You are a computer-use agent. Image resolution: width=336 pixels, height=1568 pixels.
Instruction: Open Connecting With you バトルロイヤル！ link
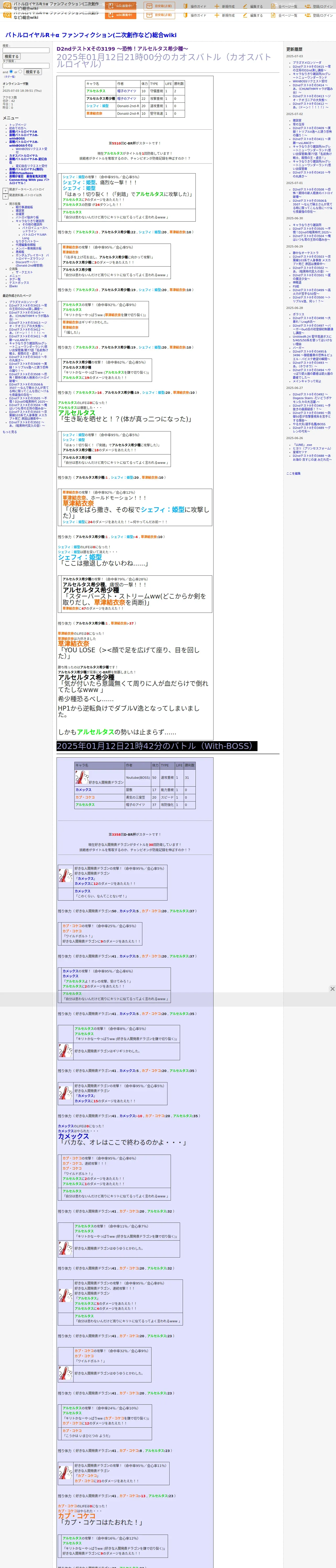[29, 181]
